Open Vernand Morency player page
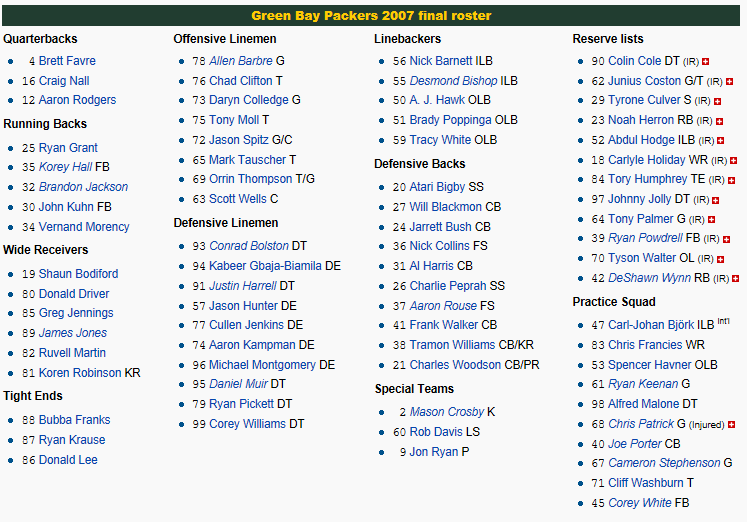 [84, 227]
